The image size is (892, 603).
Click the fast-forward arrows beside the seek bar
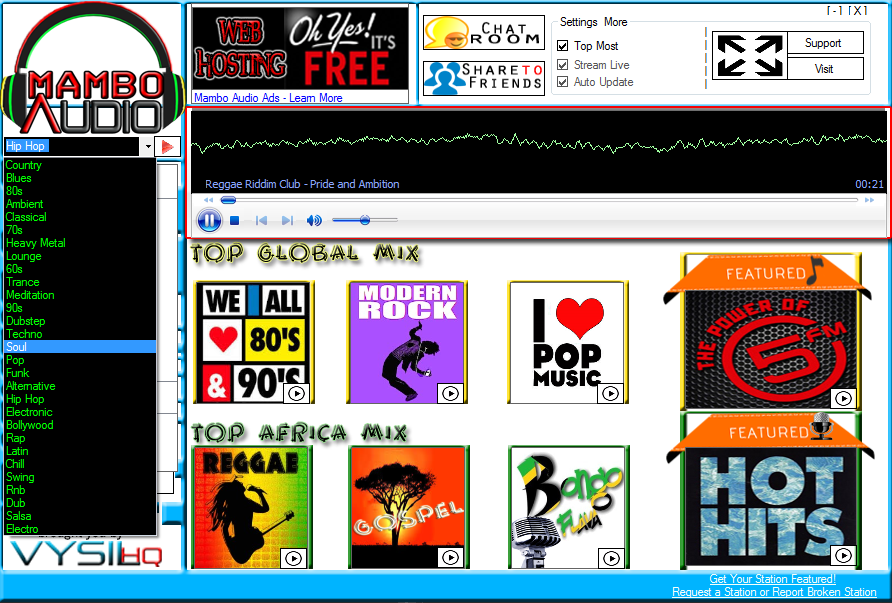[869, 200]
